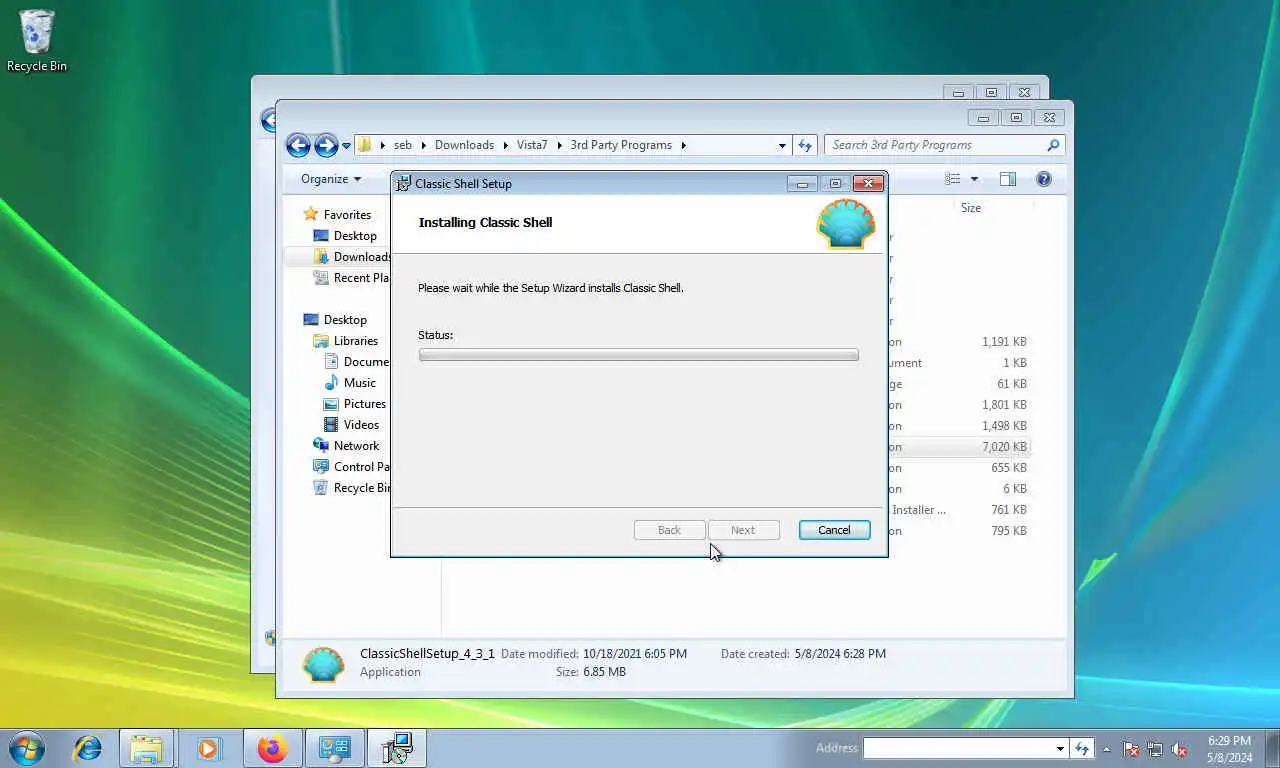Click the ClassicShellSetup_4_3_1 filename in details pane

pyautogui.click(x=427, y=654)
